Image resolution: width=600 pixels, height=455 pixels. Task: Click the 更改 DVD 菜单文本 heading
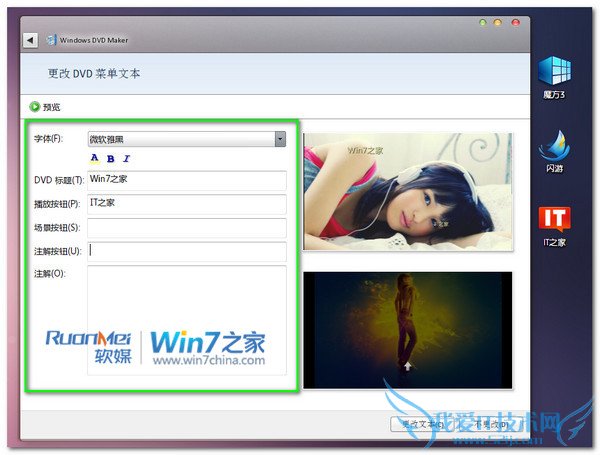coord(94,73)
